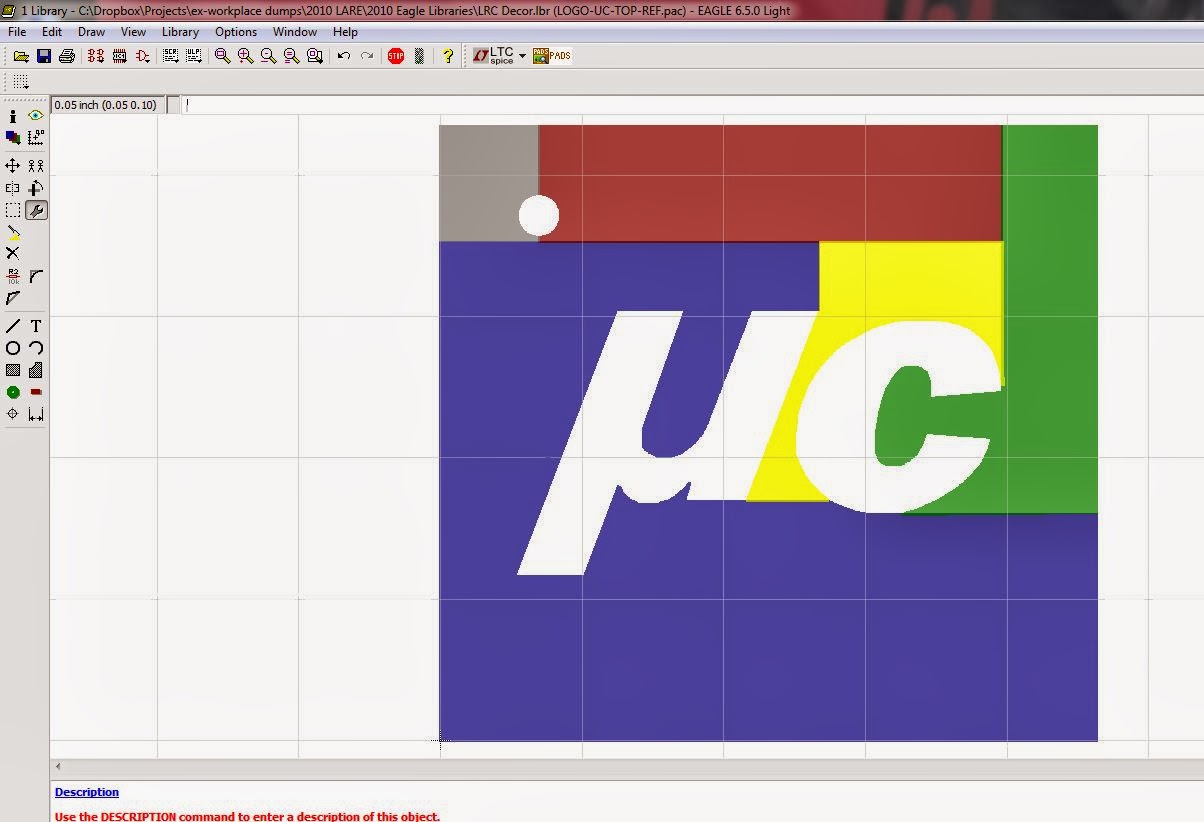Select the Mirror tool
Viewport: 1204px width, 822px height.
click(x=13, y=187)
